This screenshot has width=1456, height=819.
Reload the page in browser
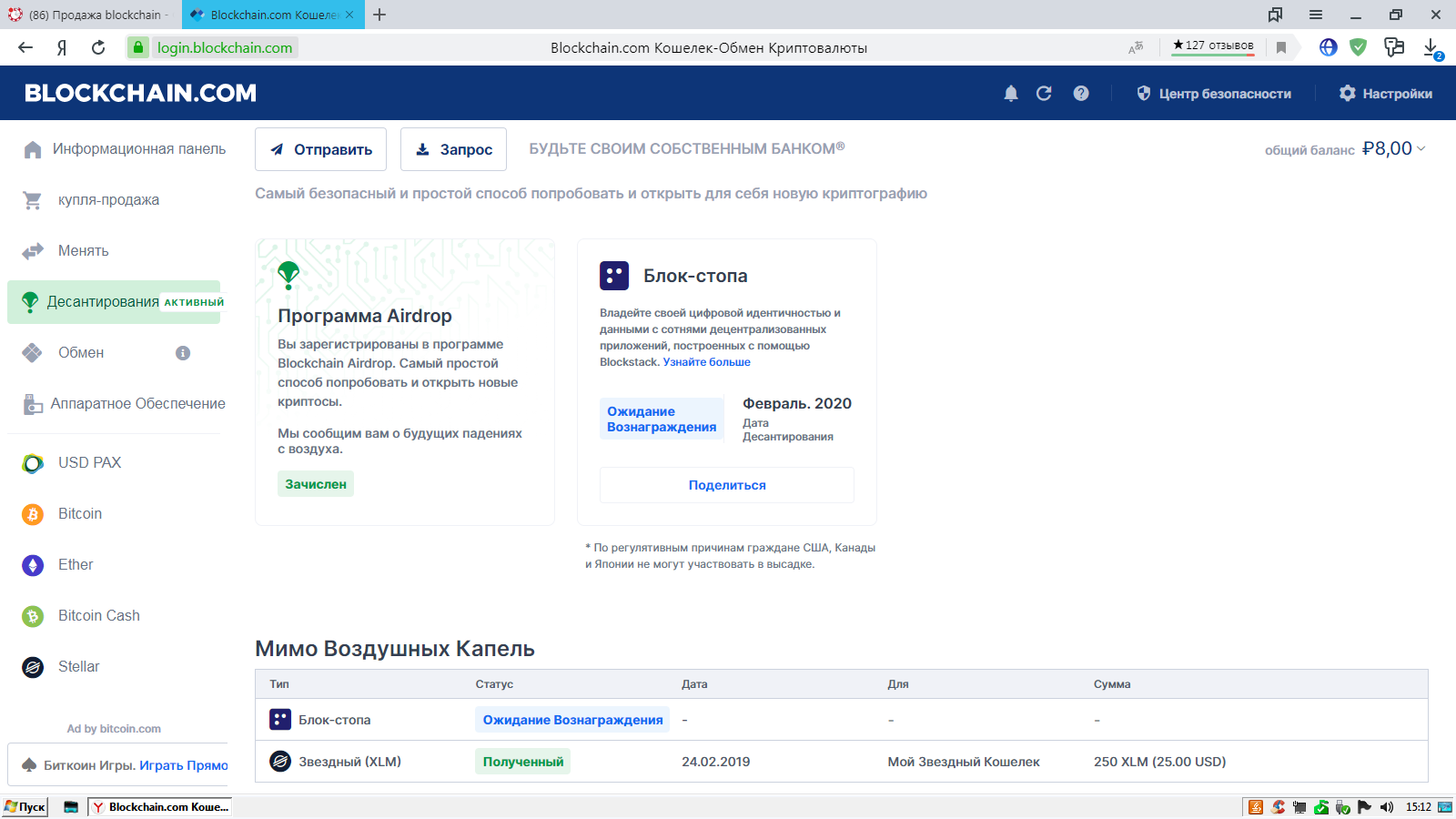pyautogui.click(x=98, y=47)
